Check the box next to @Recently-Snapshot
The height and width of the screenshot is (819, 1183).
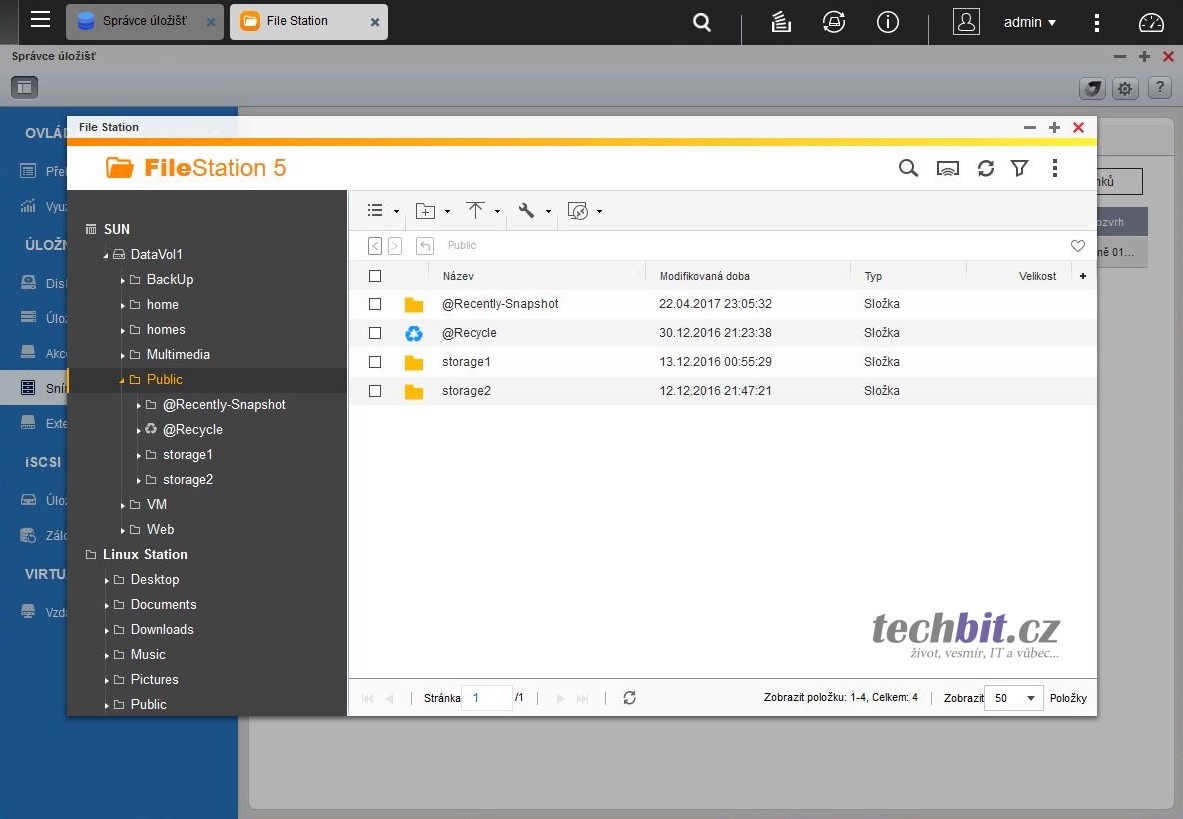pyautogui.click(x=375, y=304)
